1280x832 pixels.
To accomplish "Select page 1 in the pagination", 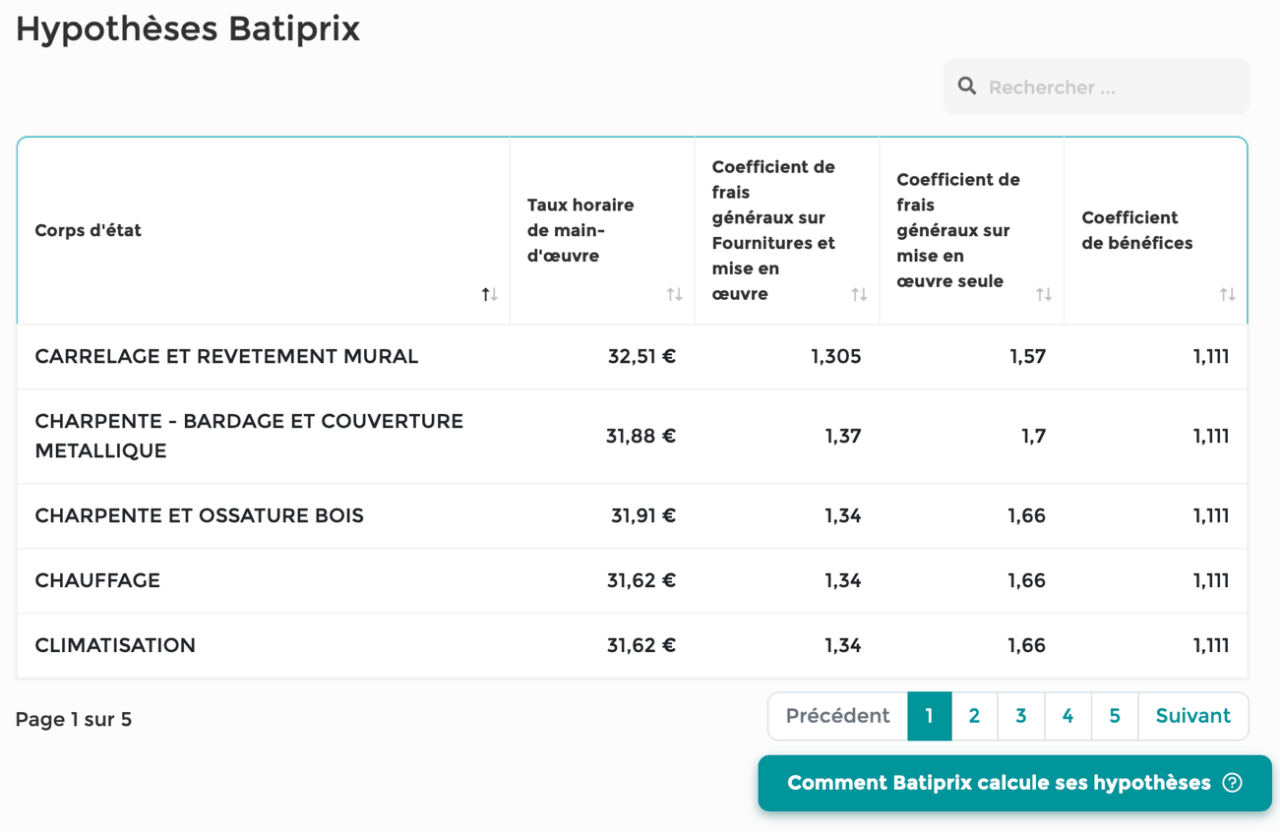I will (x=928, y=716).
